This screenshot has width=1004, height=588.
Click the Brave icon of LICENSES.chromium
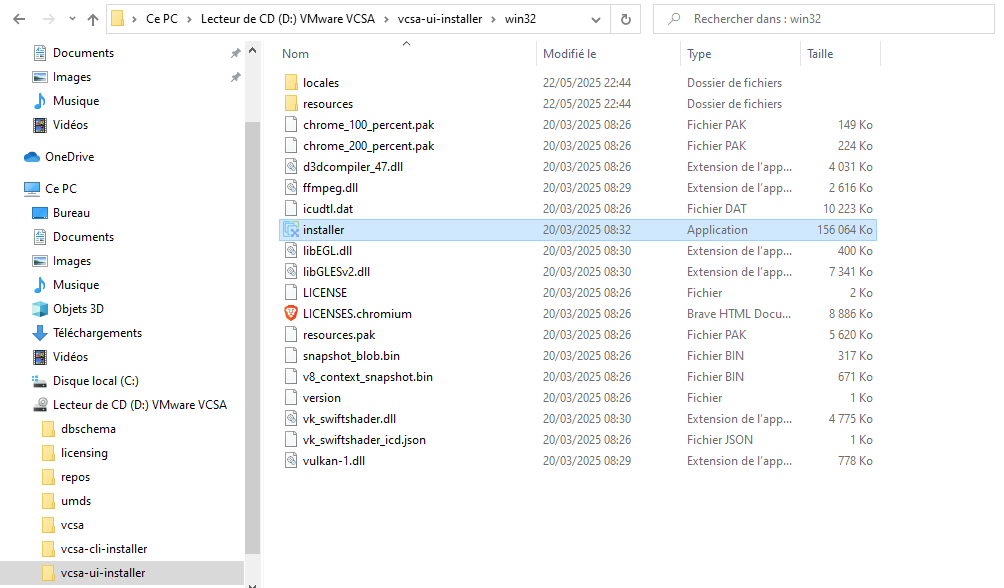291,314
